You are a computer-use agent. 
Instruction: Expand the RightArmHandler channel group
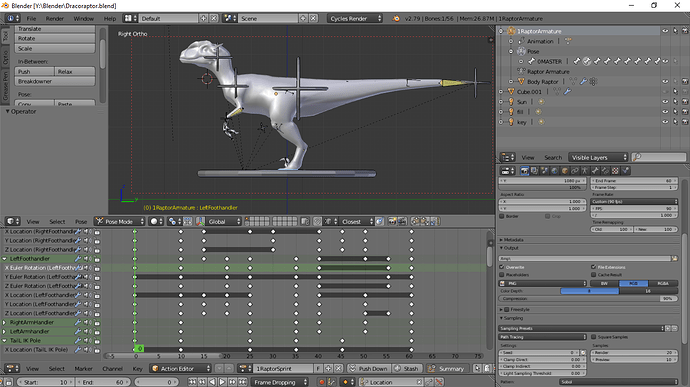click(5, 322)
